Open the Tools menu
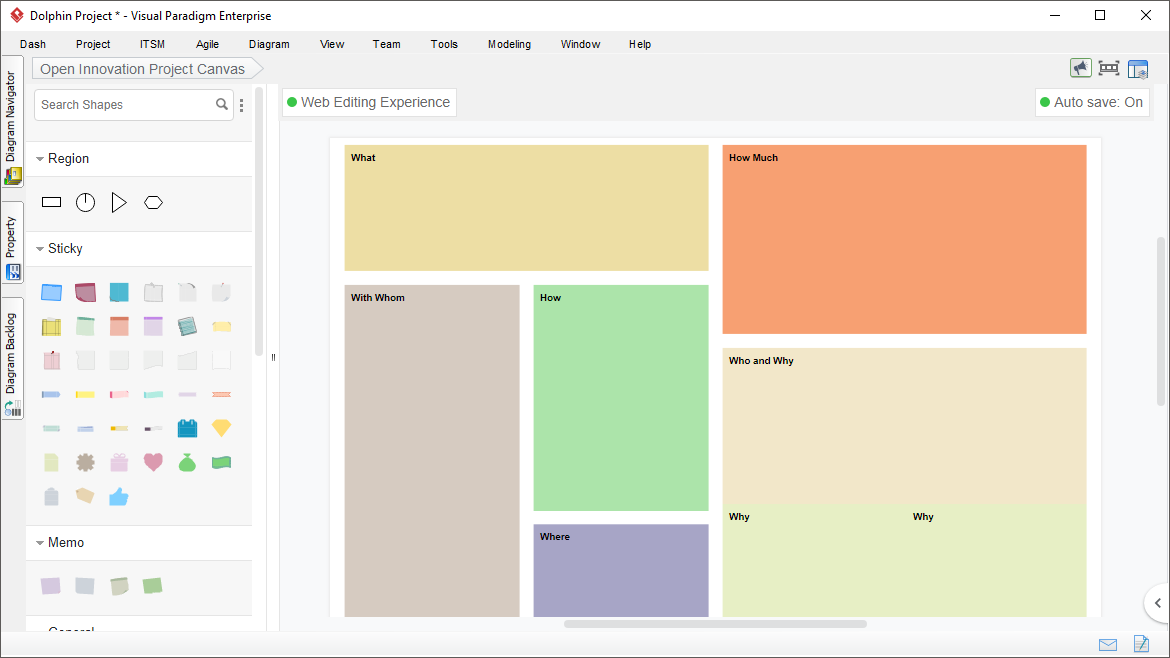The height and width of the screenshot is (658, 1170). point(444,44)
